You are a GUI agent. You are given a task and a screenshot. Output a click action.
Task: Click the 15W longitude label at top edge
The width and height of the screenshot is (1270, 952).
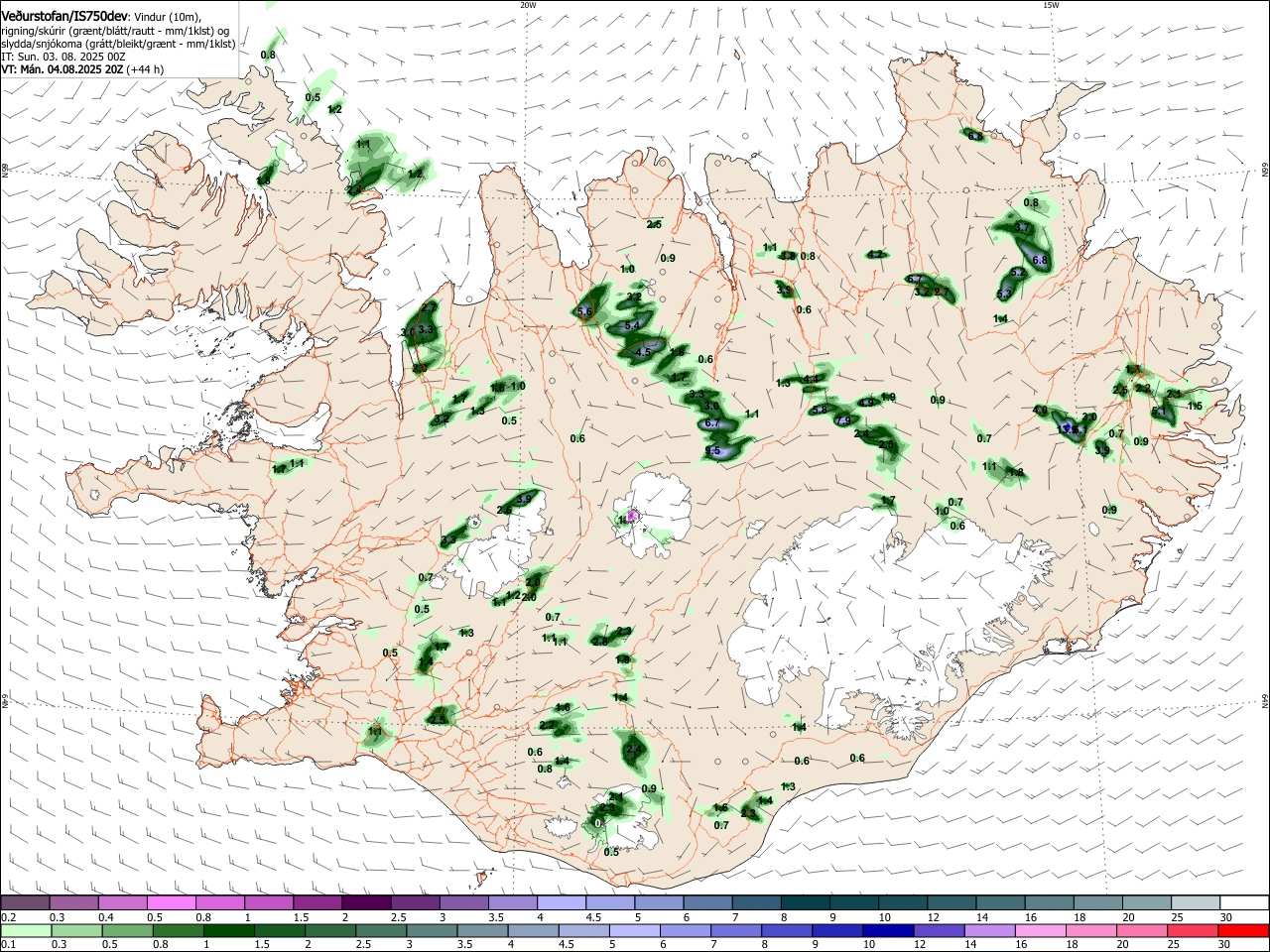pyautogui.click(x=1051, y=5)
